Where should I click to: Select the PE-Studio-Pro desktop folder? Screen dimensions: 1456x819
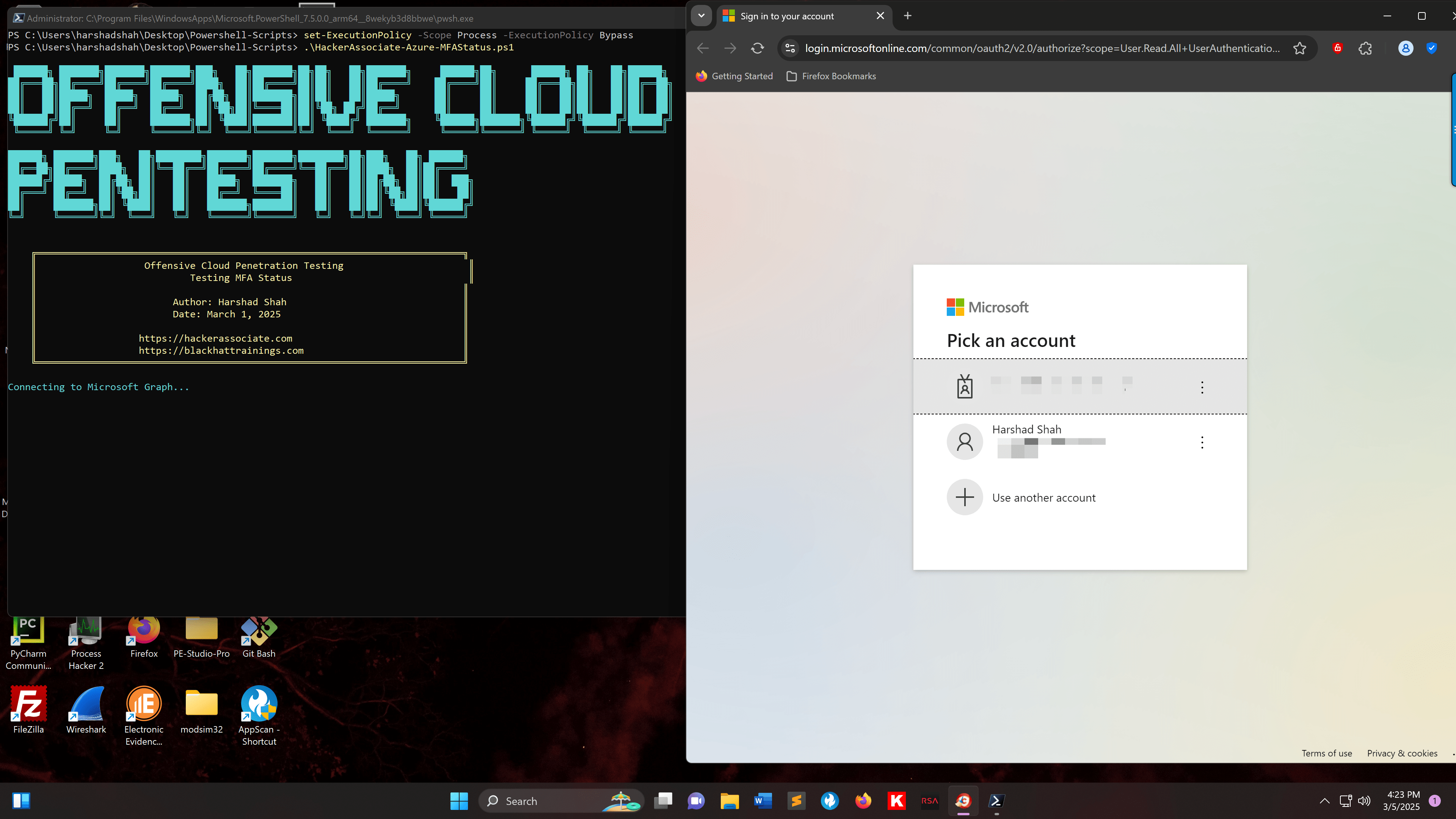(x=202, y=637)
